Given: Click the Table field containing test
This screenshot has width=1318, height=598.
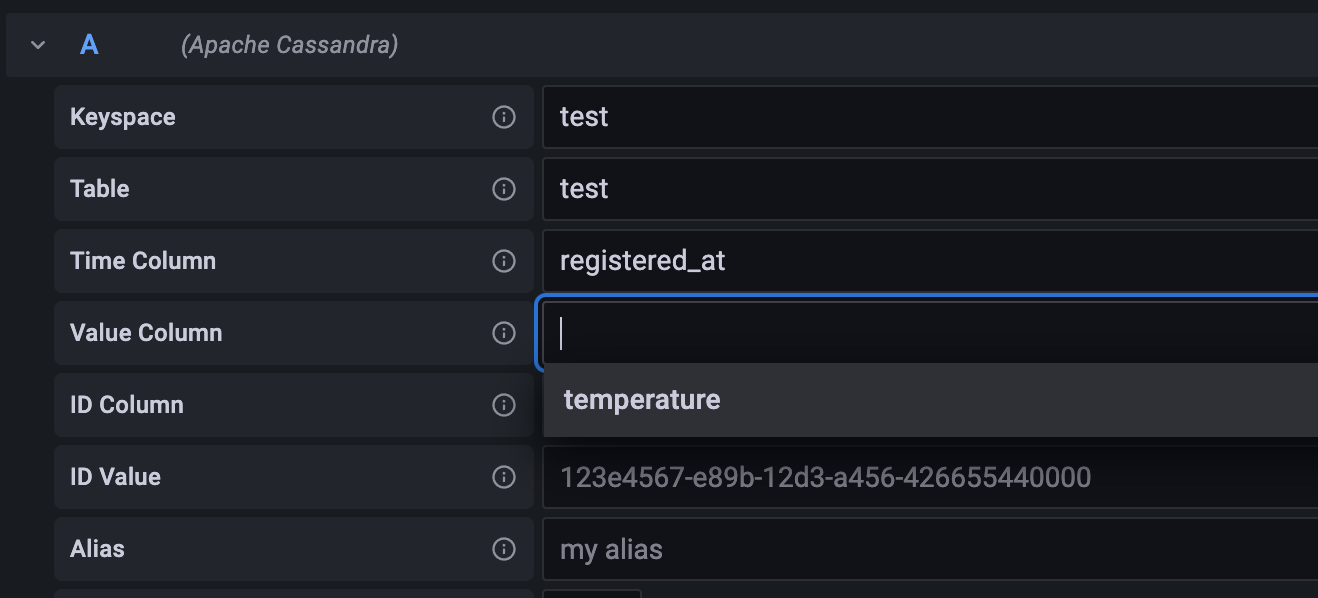Looking at the screenshot, I should coord(930,189).
